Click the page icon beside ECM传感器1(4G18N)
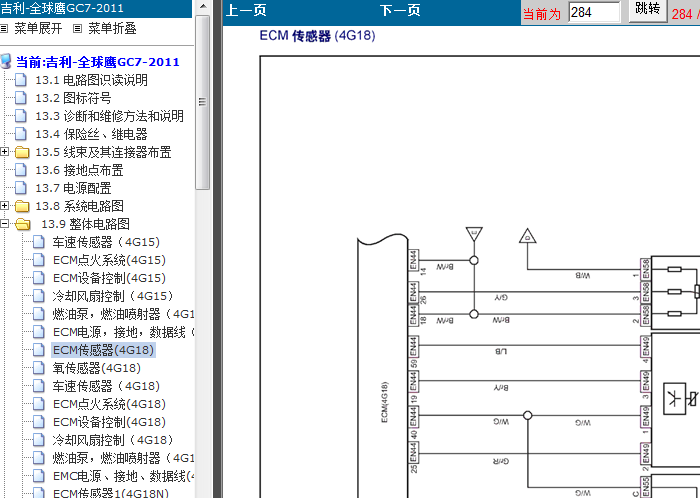This screenshot has width=700, height=498. (39, 493)
